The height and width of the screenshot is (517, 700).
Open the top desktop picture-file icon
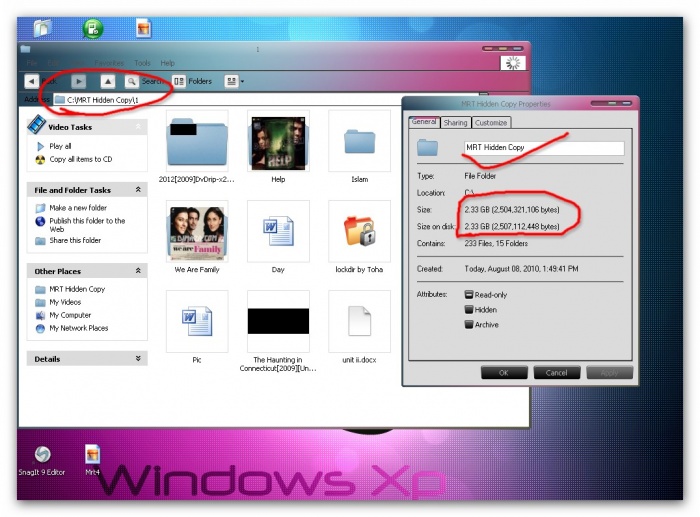point(143,28)
